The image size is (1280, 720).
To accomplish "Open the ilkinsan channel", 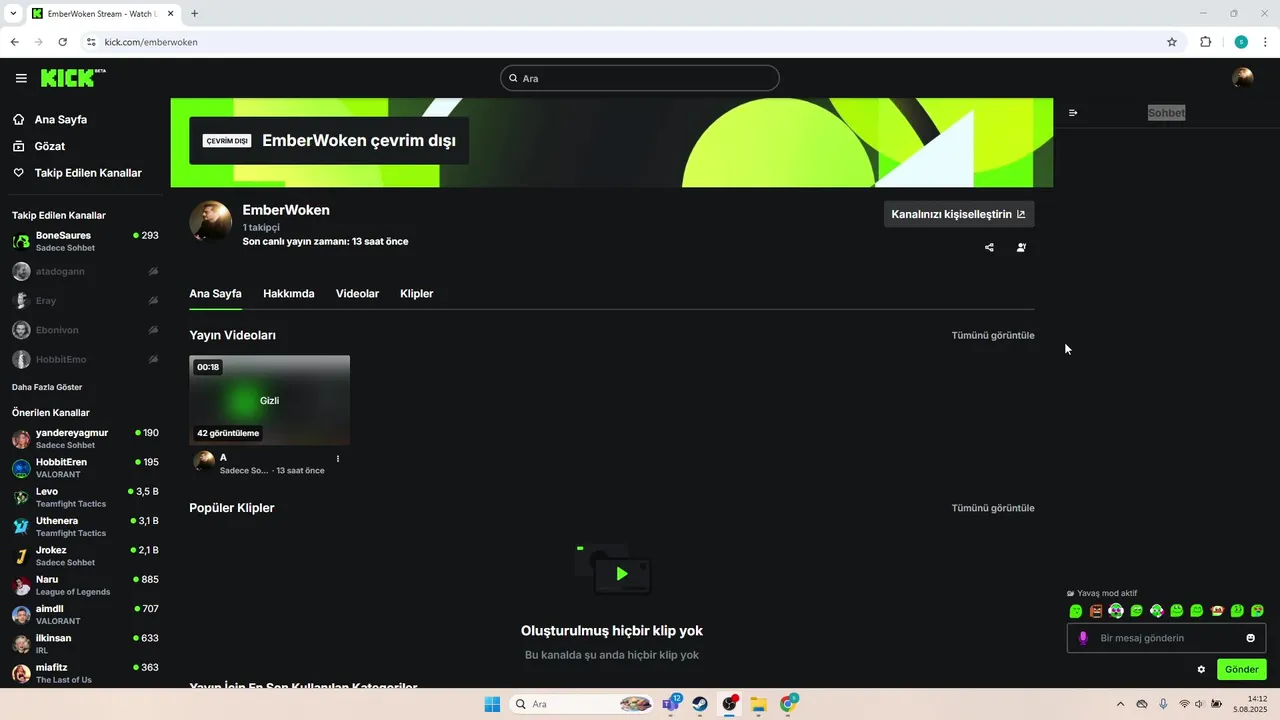I will (x=85, y=644).
